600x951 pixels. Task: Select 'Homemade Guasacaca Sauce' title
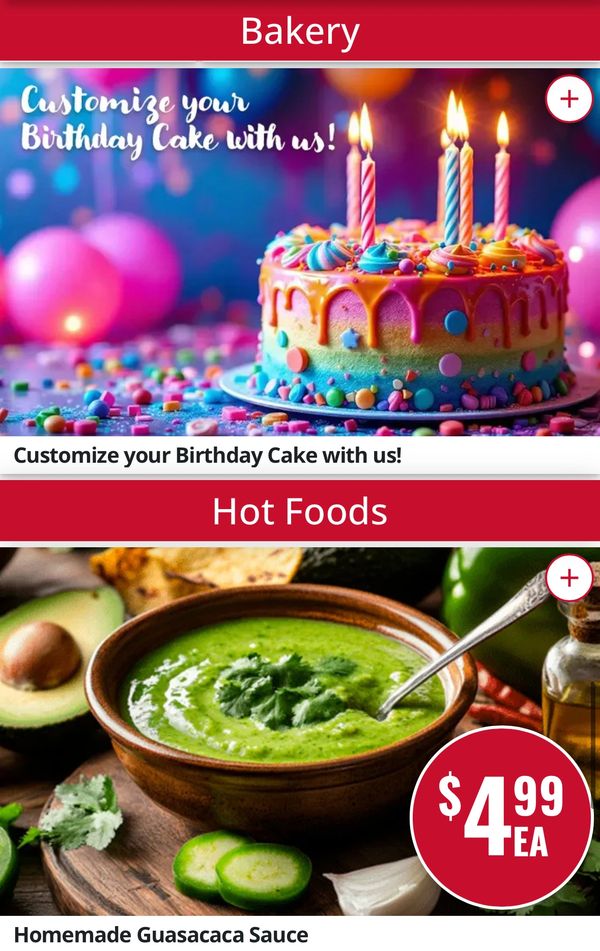click(x=161, y=934)
